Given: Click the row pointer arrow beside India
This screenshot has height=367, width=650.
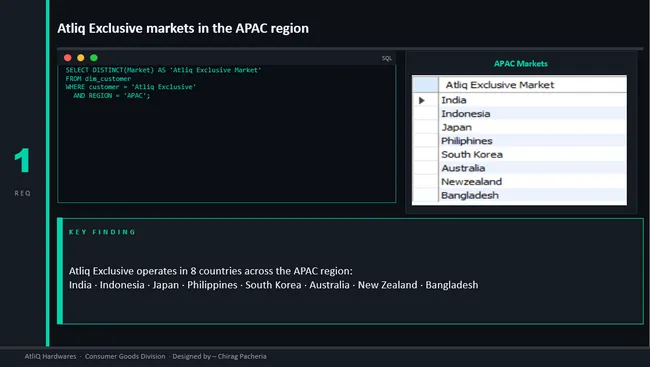Looking at the screenshot, I should [x=422, y=100].
